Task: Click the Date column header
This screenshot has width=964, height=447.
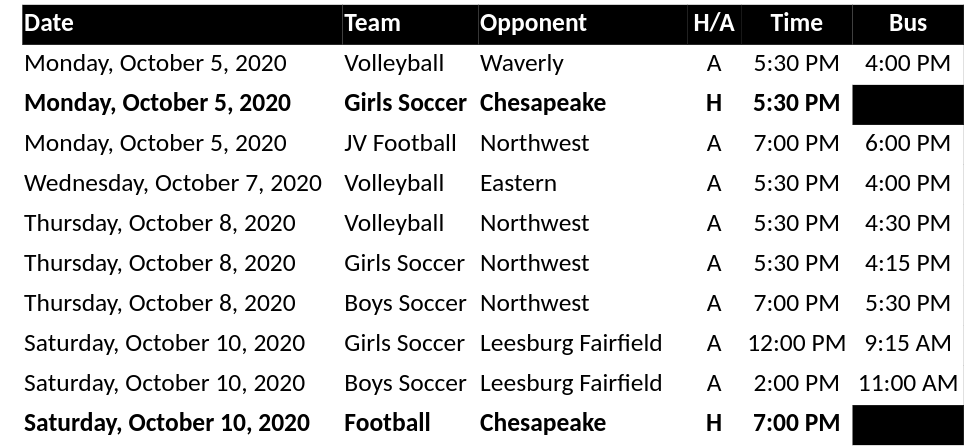Action: click(x=49, y=23)
